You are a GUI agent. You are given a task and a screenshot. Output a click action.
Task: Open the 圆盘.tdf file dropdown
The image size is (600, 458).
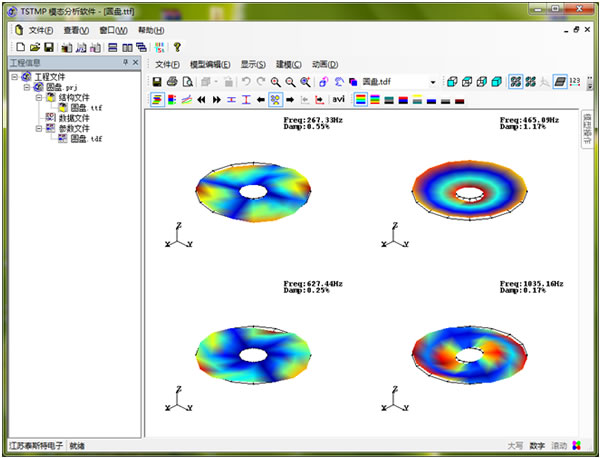pos(433,81)
